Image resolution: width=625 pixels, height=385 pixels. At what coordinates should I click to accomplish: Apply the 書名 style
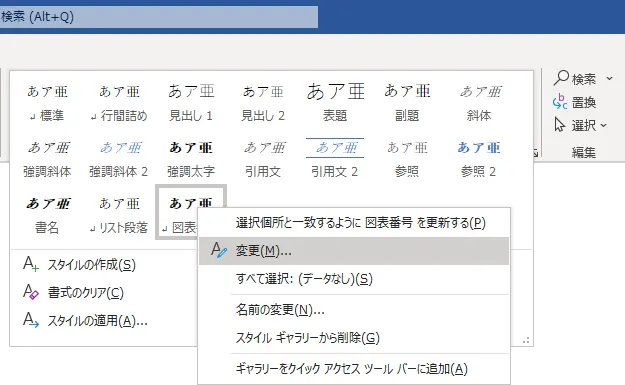[47, 214]
